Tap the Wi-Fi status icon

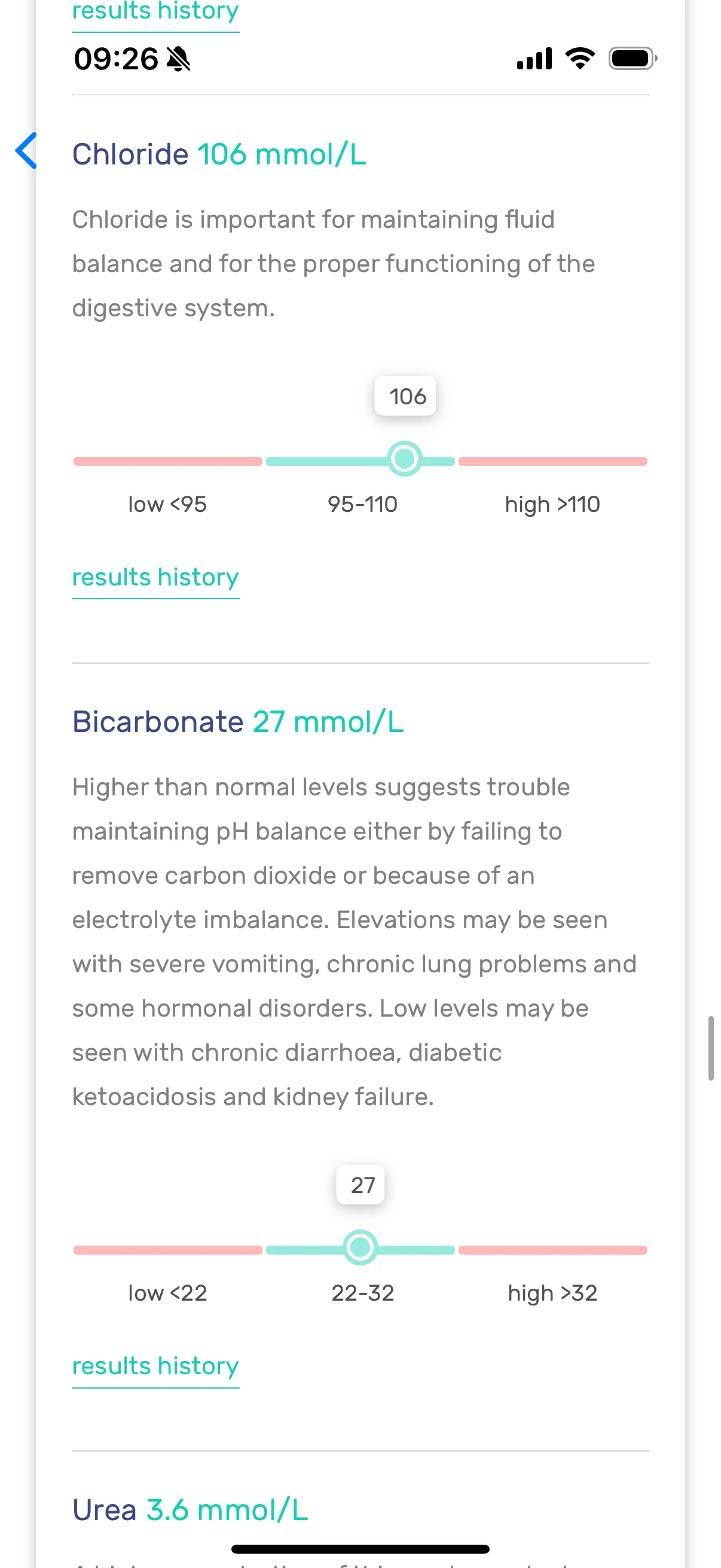(x=580, y=59)
